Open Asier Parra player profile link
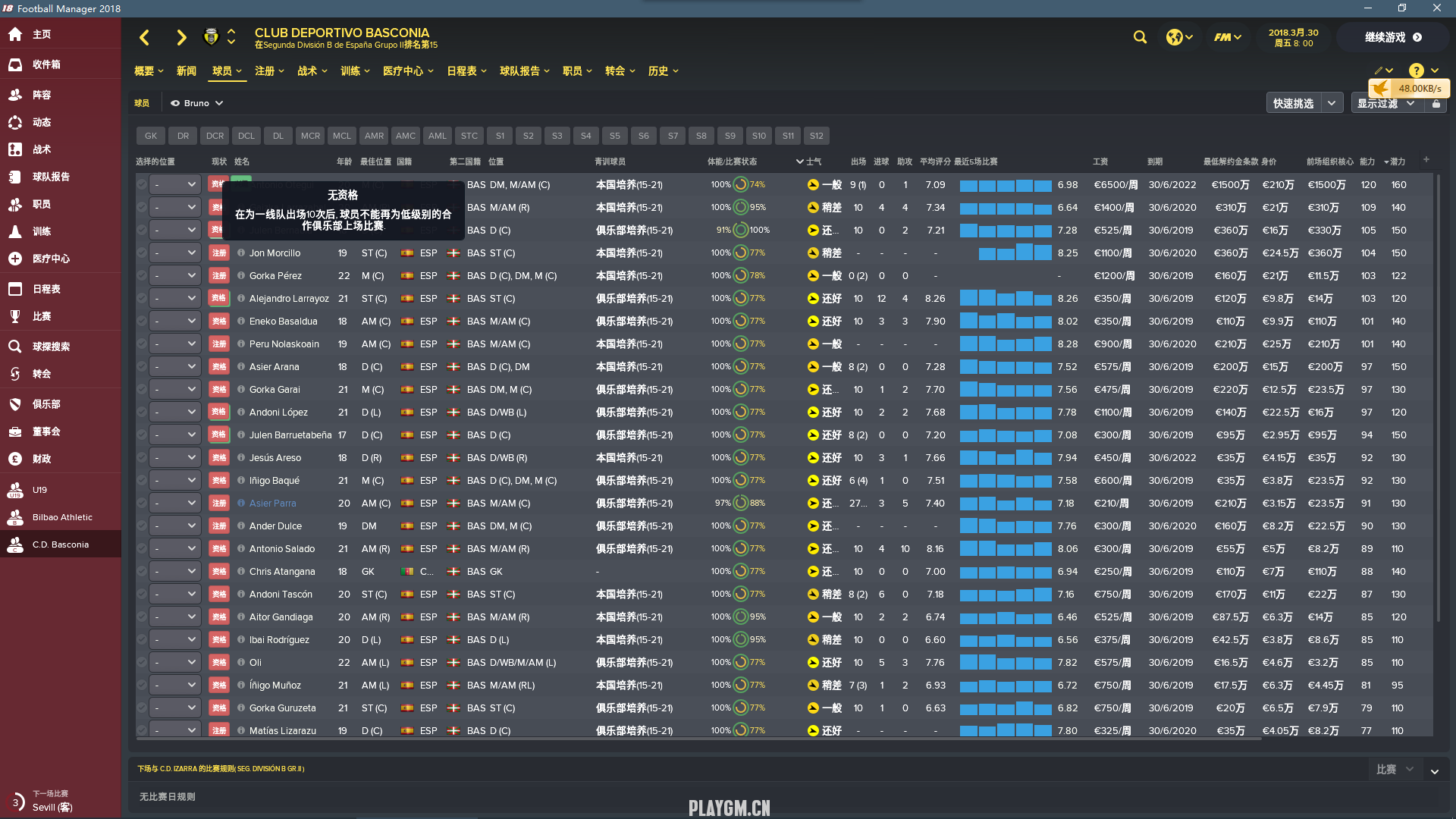 point(273,503)
